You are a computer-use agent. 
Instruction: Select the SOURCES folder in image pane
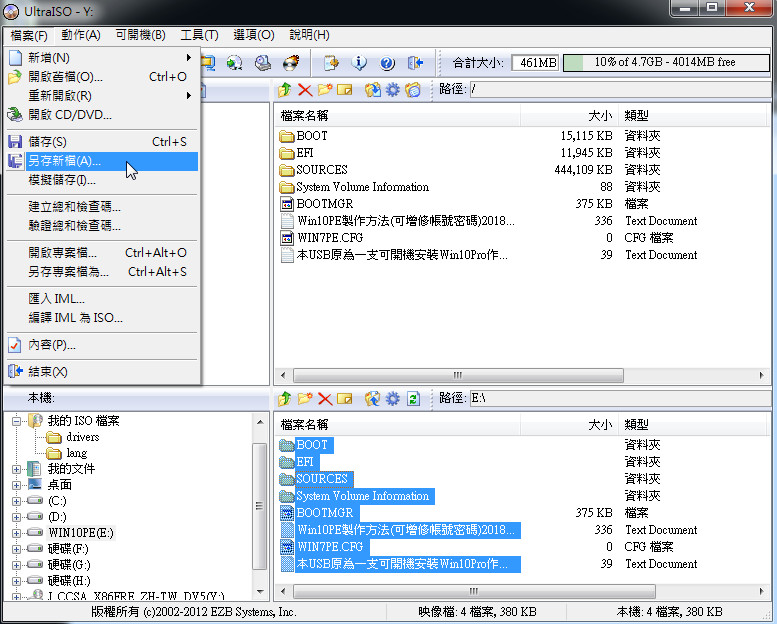click(x=322, y=170)
